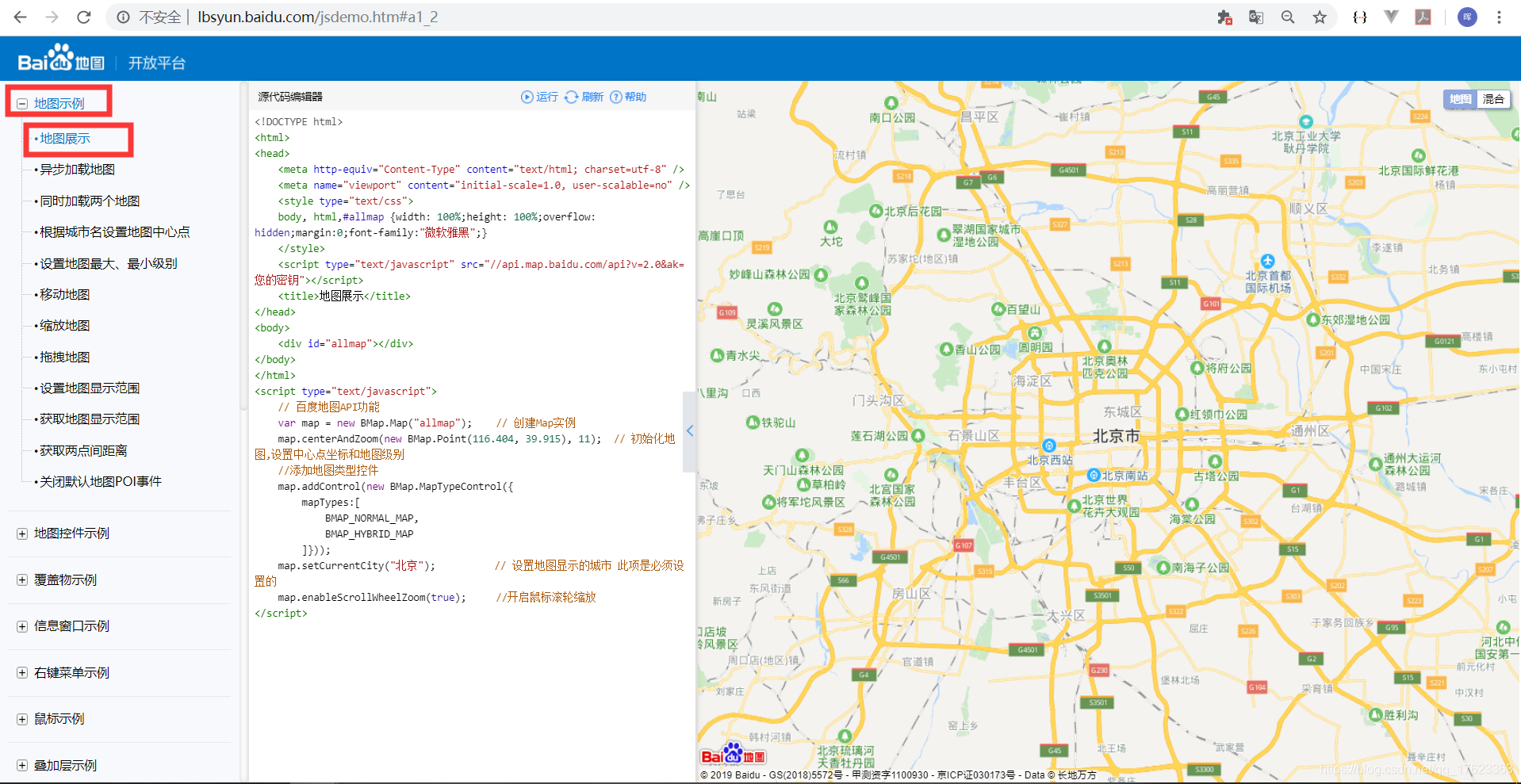Click the browser forward arrow

pyautogui.click(x=52, y=17)
